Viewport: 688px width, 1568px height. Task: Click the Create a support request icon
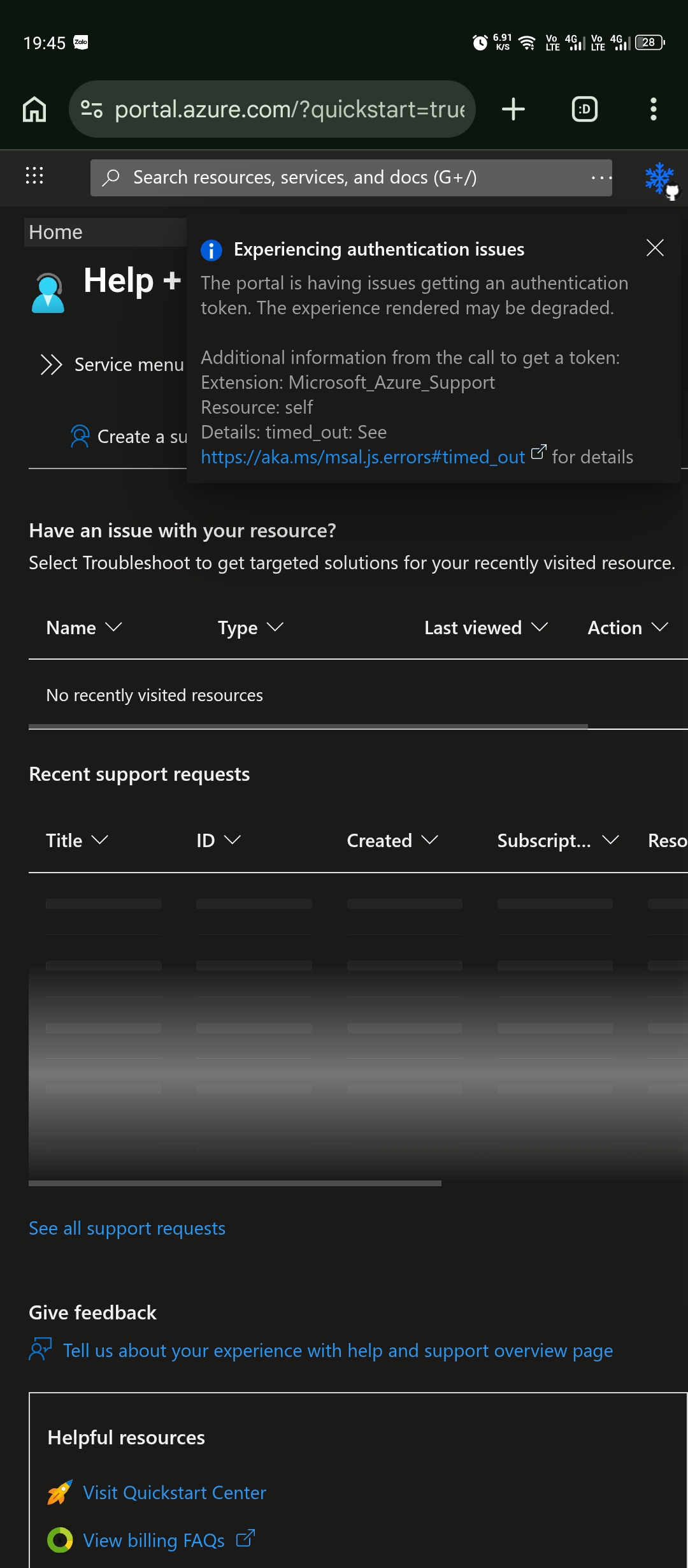point(80,436)
